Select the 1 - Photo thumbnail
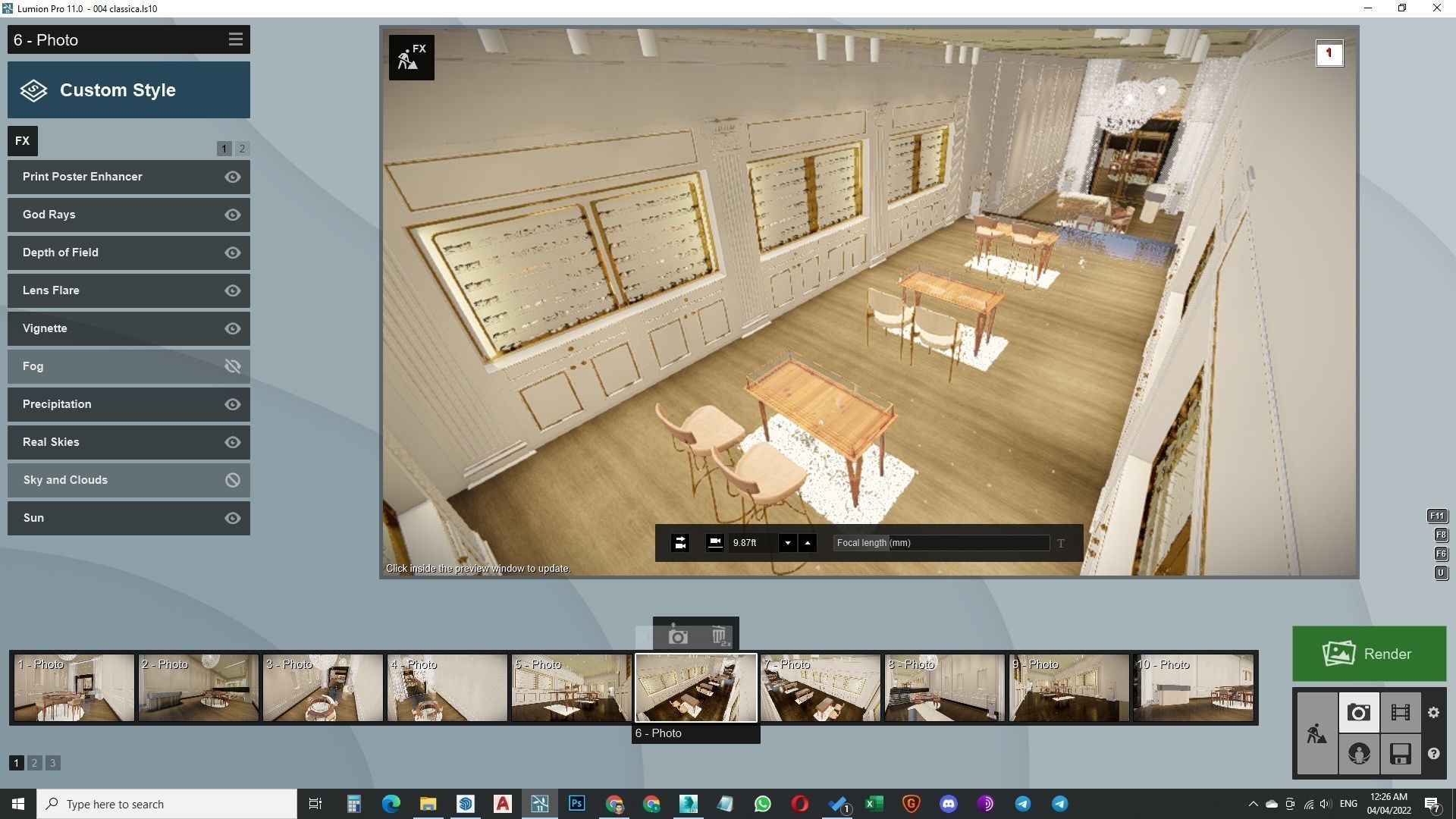This screenshot has width=1456, height=819. pyautogui.click(x=74, y=688)
